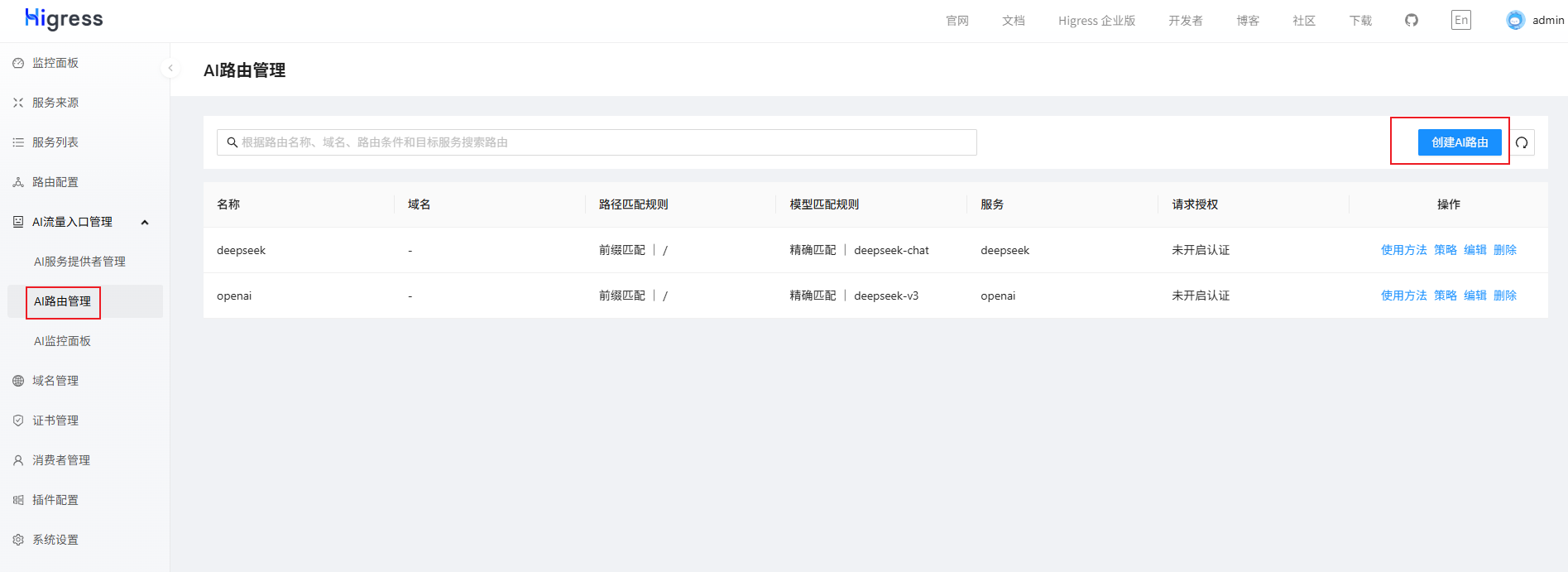
Task: Open the GitHub icon link
Action: [x=1412, y=20]
